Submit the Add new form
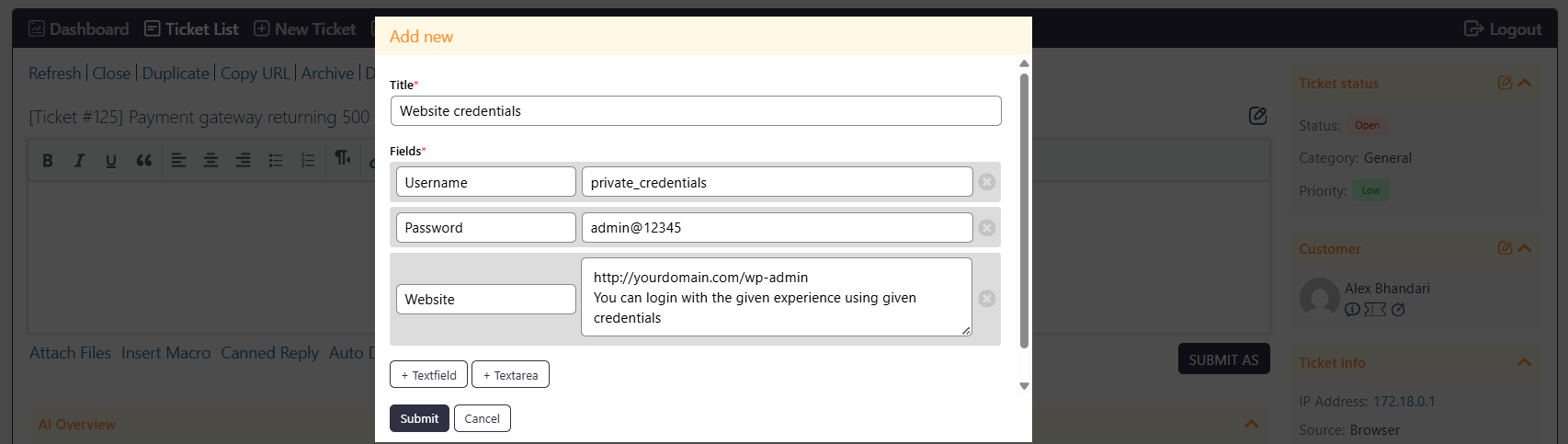This screenshot has height=444, width=1568. (419, 418)
